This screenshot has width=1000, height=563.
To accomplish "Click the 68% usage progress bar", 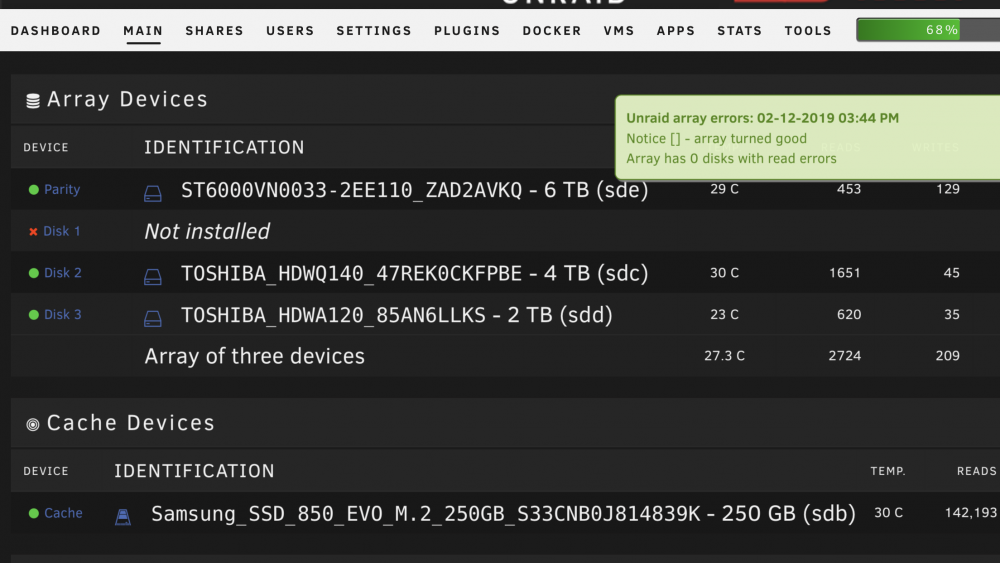I will [x=928, y=30].
